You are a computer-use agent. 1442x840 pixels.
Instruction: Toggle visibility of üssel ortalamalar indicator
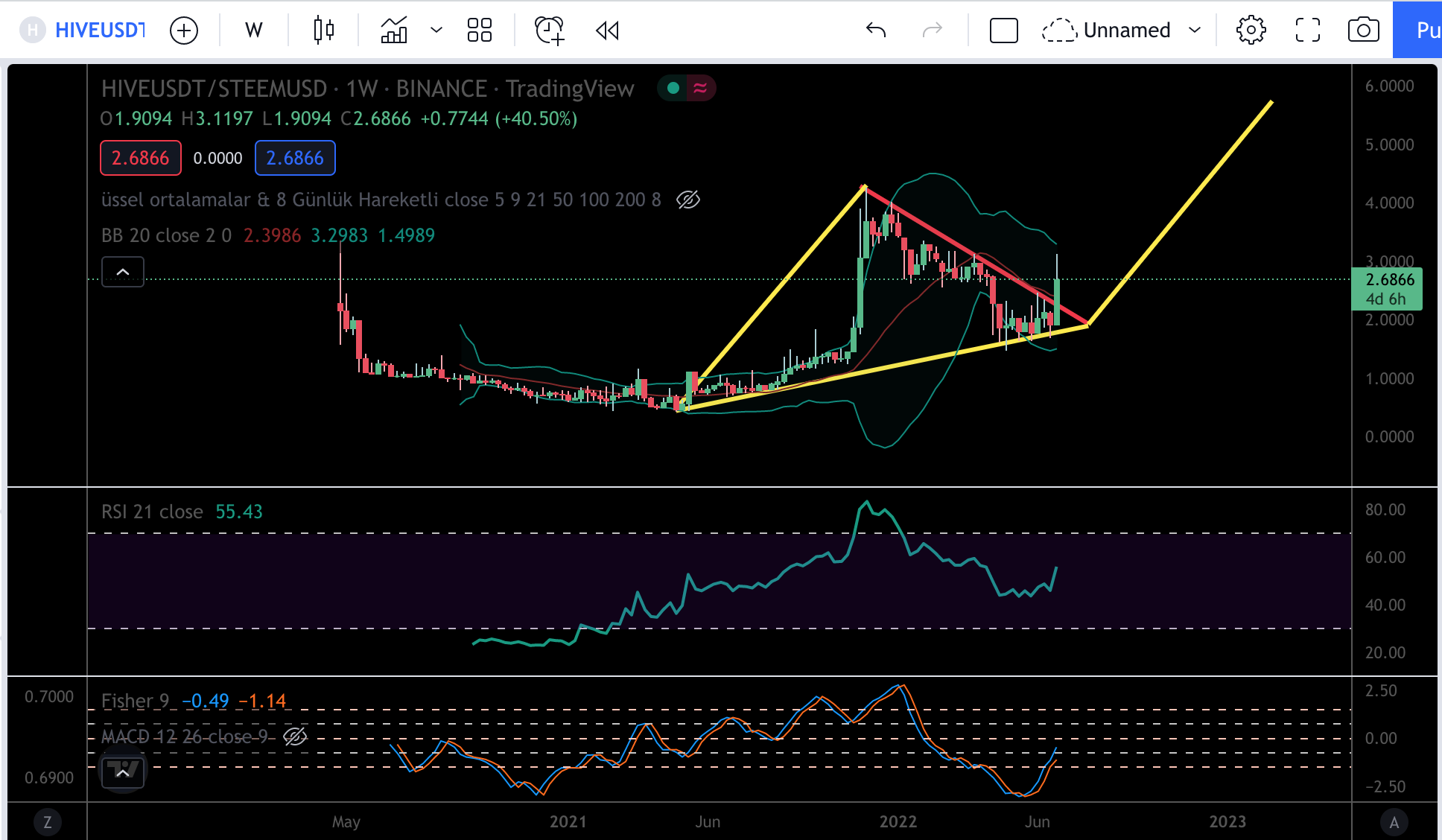pos(688,200)
